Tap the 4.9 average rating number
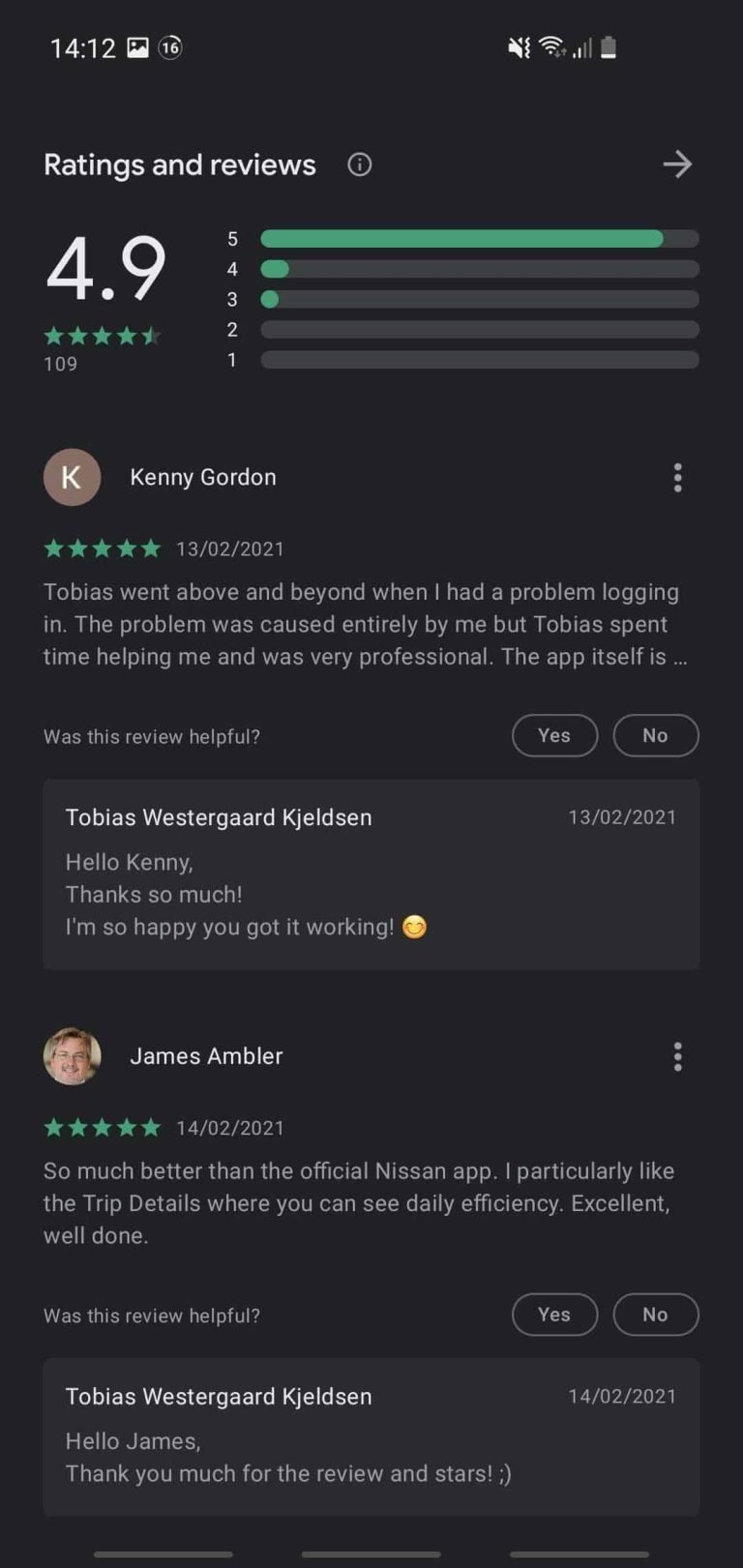 point(106,268)
